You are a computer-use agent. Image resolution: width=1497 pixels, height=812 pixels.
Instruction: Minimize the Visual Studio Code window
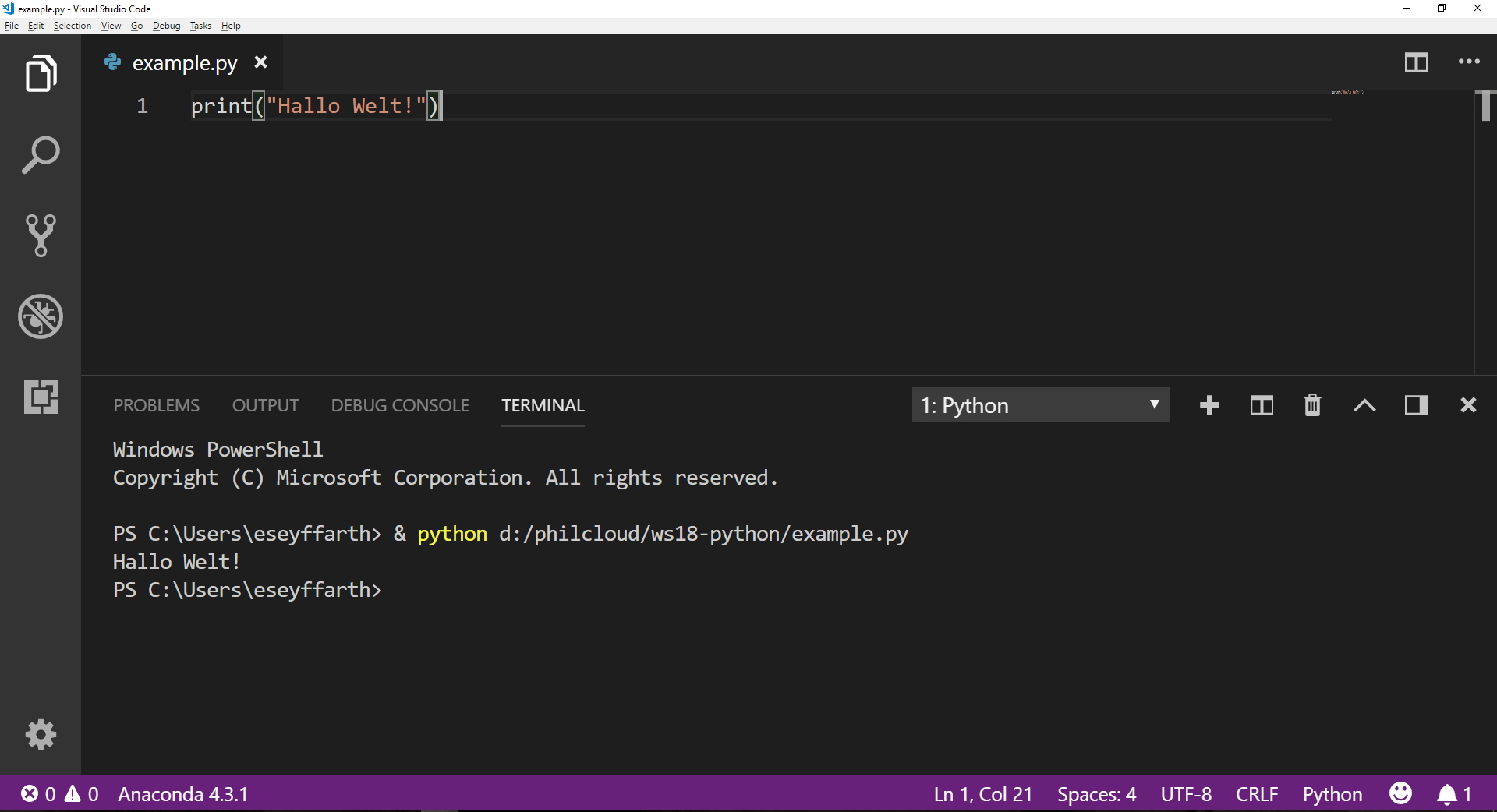pos(1407,9)
